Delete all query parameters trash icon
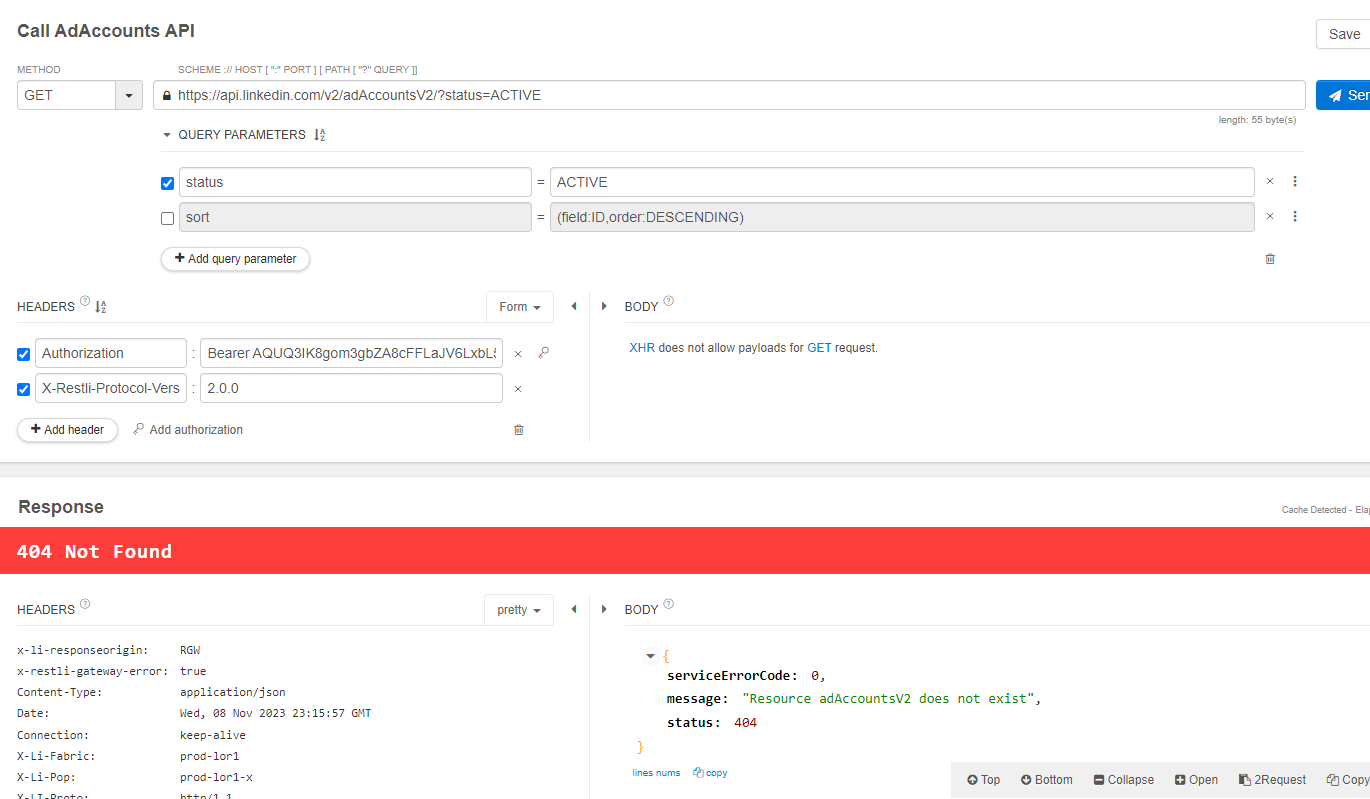The height and width of the screenshot is (799, 1370). click(x=1270, y=258)
